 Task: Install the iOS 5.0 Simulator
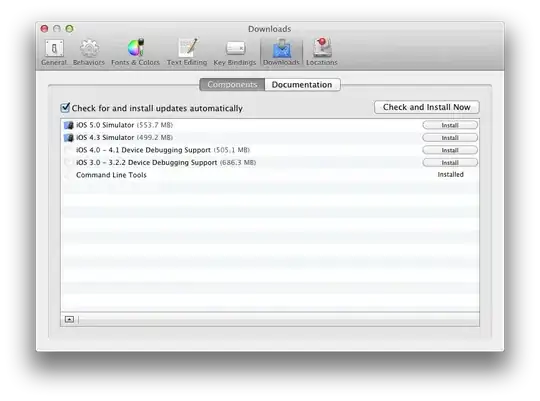pos(450,125)
